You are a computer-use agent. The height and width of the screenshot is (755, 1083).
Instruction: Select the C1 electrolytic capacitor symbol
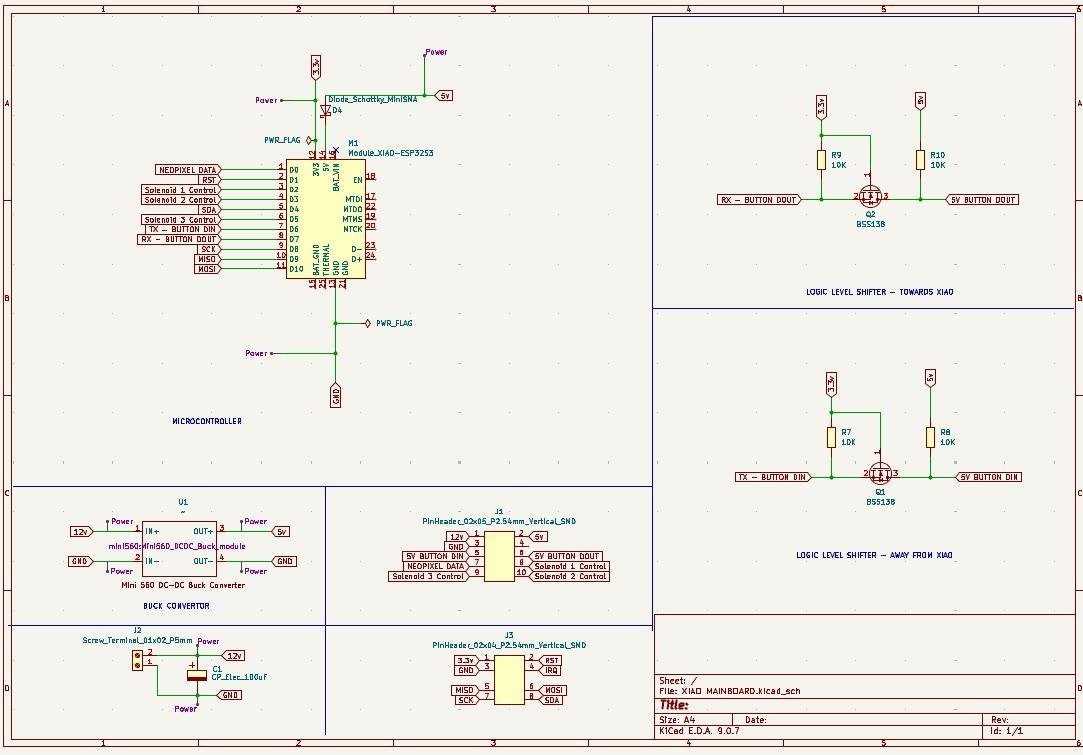(x=197, y=675)
